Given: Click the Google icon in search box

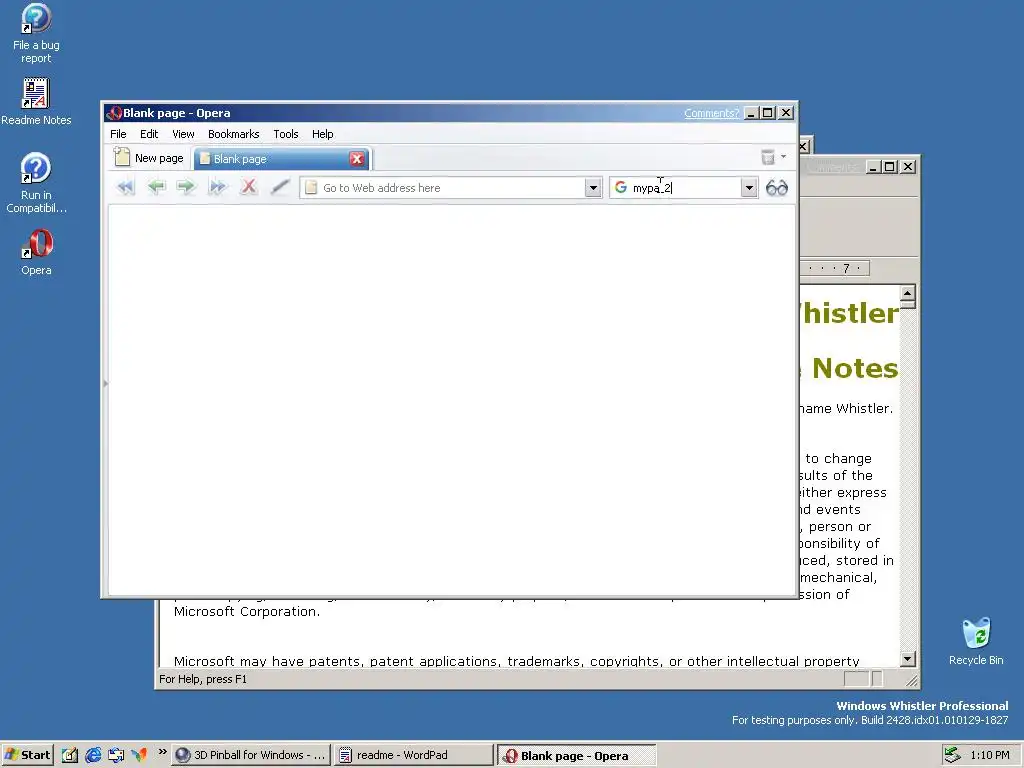Looking at the screenshot, I should pyautogui.click(x=620, y=187).
